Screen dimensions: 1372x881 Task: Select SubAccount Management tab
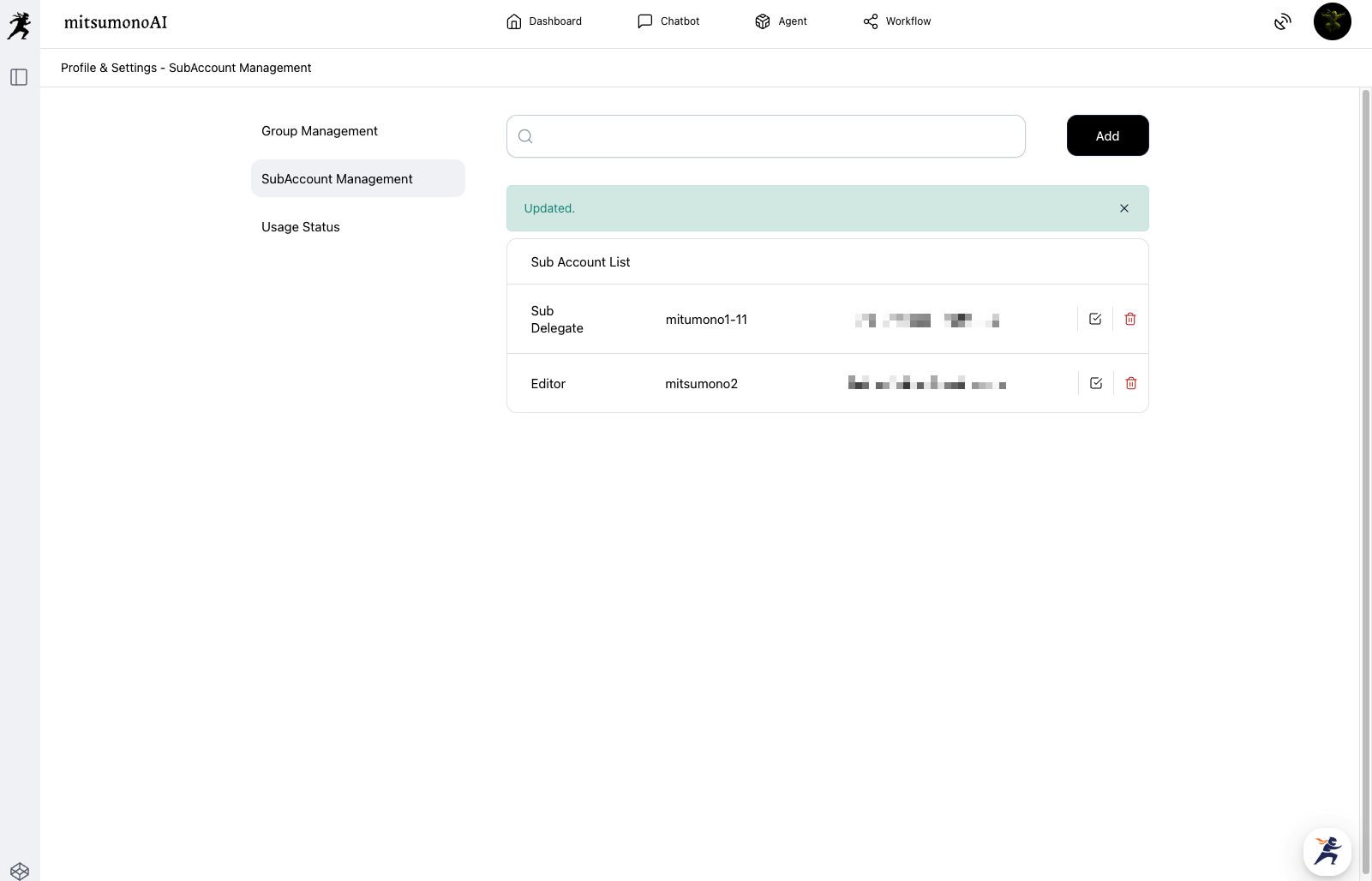click(337, 179)
